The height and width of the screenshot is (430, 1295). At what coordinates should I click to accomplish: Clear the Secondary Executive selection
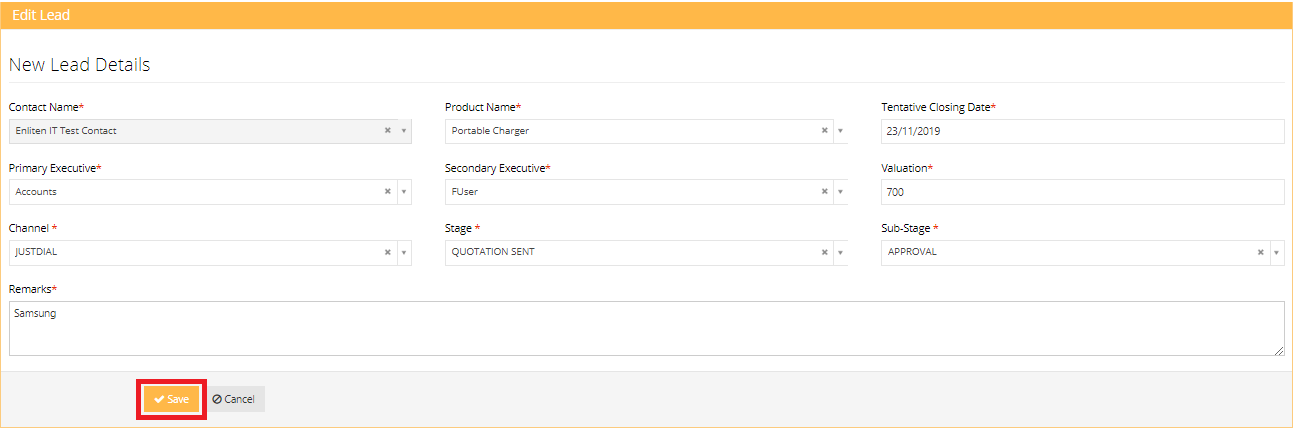[824, 192]
